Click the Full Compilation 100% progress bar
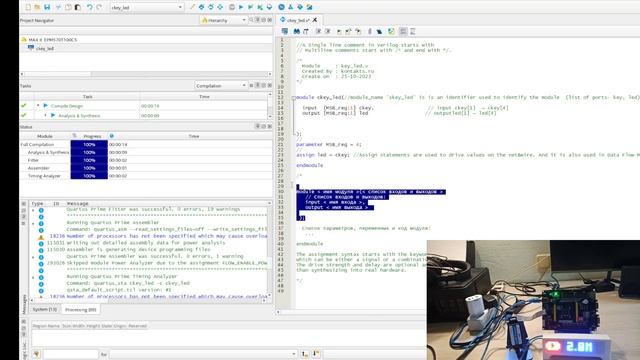This screenshot has width=640, height=360. pos(89,144)
